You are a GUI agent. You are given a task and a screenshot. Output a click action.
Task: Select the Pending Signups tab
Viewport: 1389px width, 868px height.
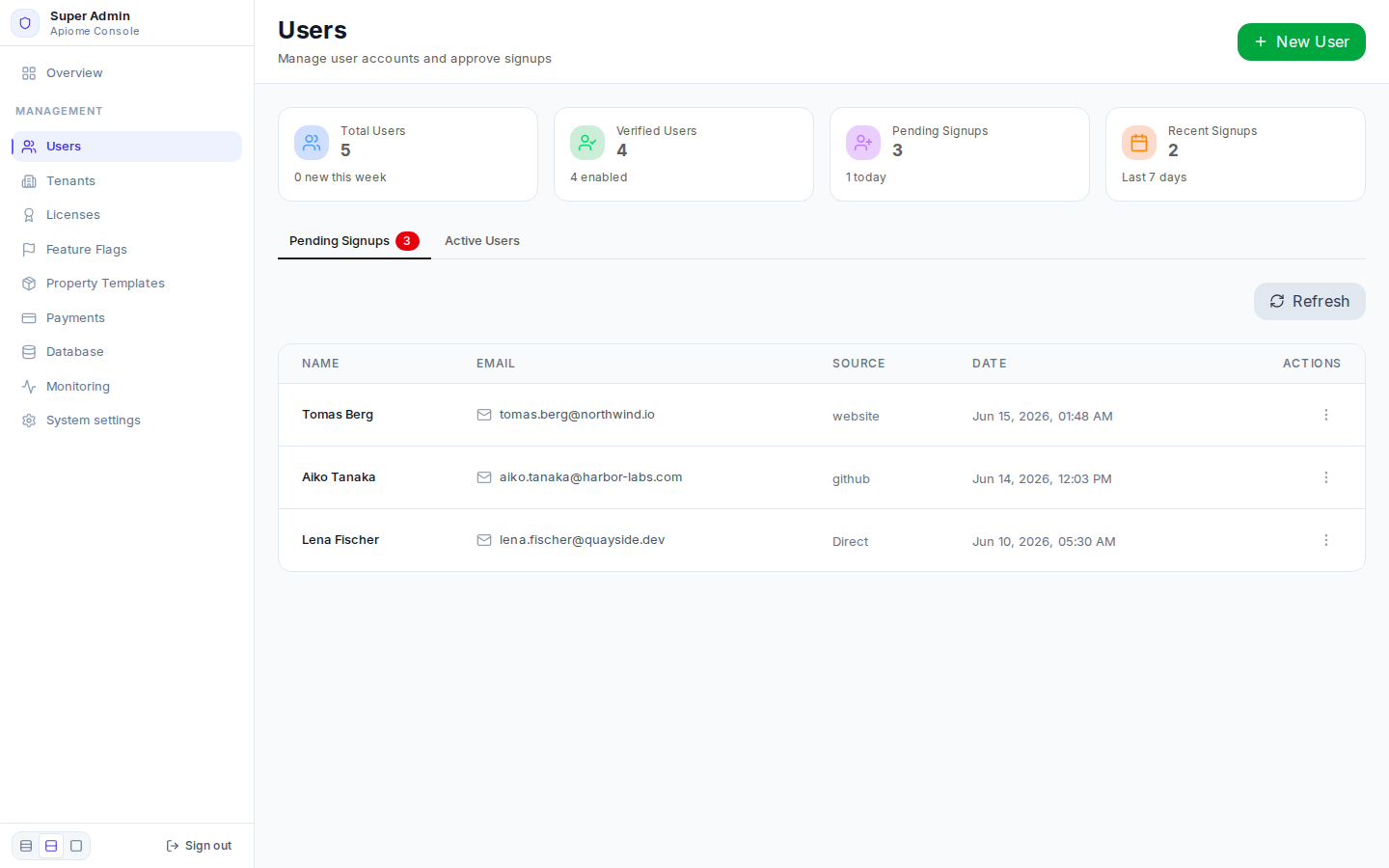pos(354,241)
